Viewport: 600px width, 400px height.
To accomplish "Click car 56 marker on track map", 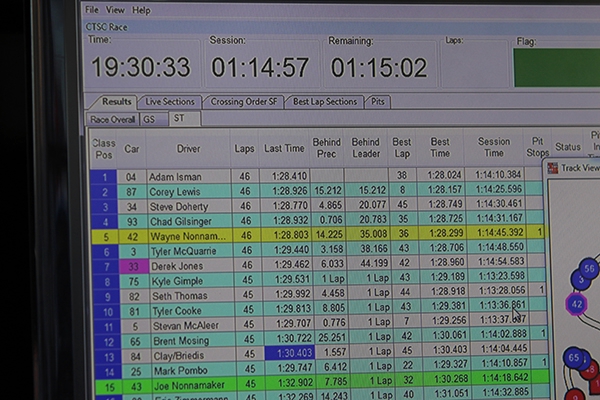I will (589, 269).
